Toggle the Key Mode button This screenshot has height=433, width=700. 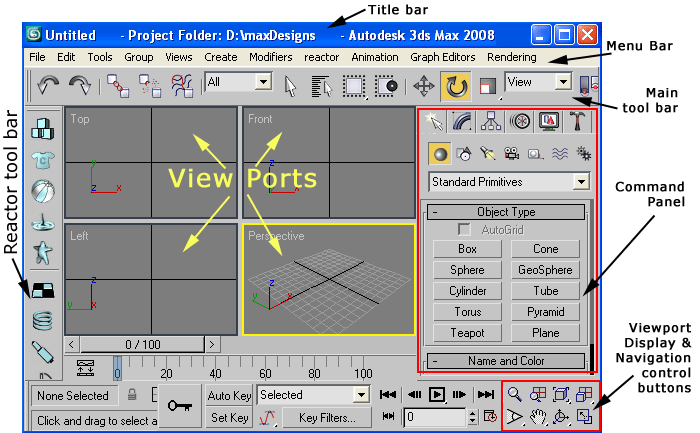[x=388, y=416]
